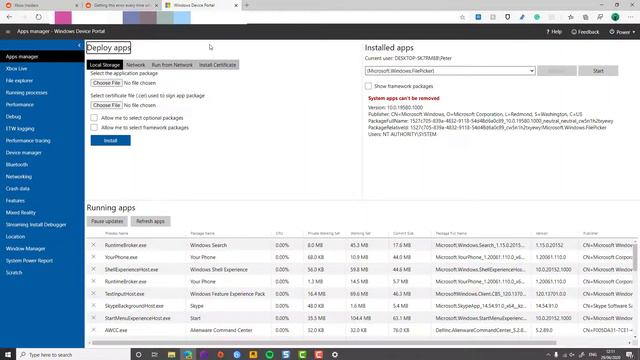Open Windows Start menu

click(8, 354)
